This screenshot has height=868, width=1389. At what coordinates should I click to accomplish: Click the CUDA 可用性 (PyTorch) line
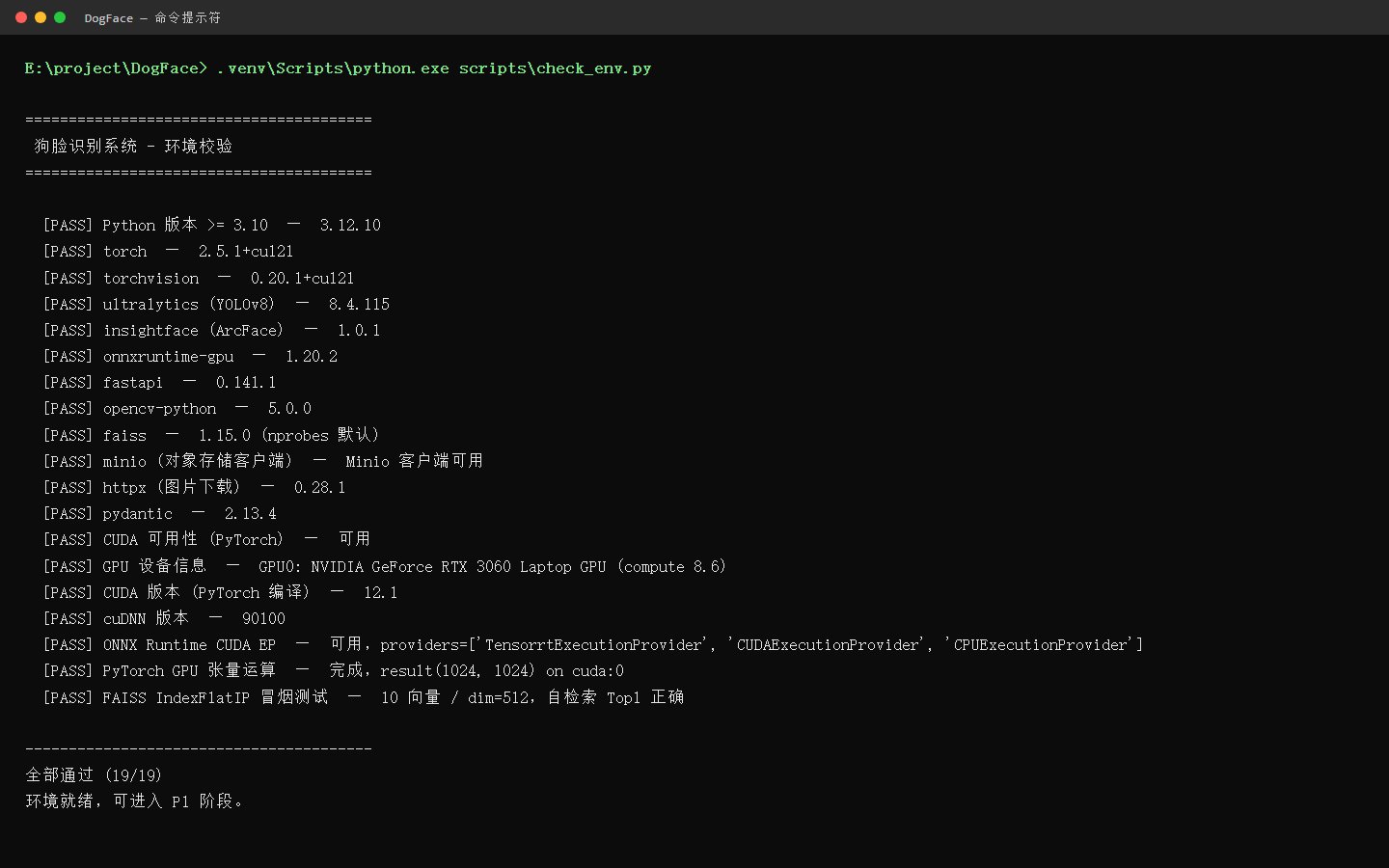point(206,539)
